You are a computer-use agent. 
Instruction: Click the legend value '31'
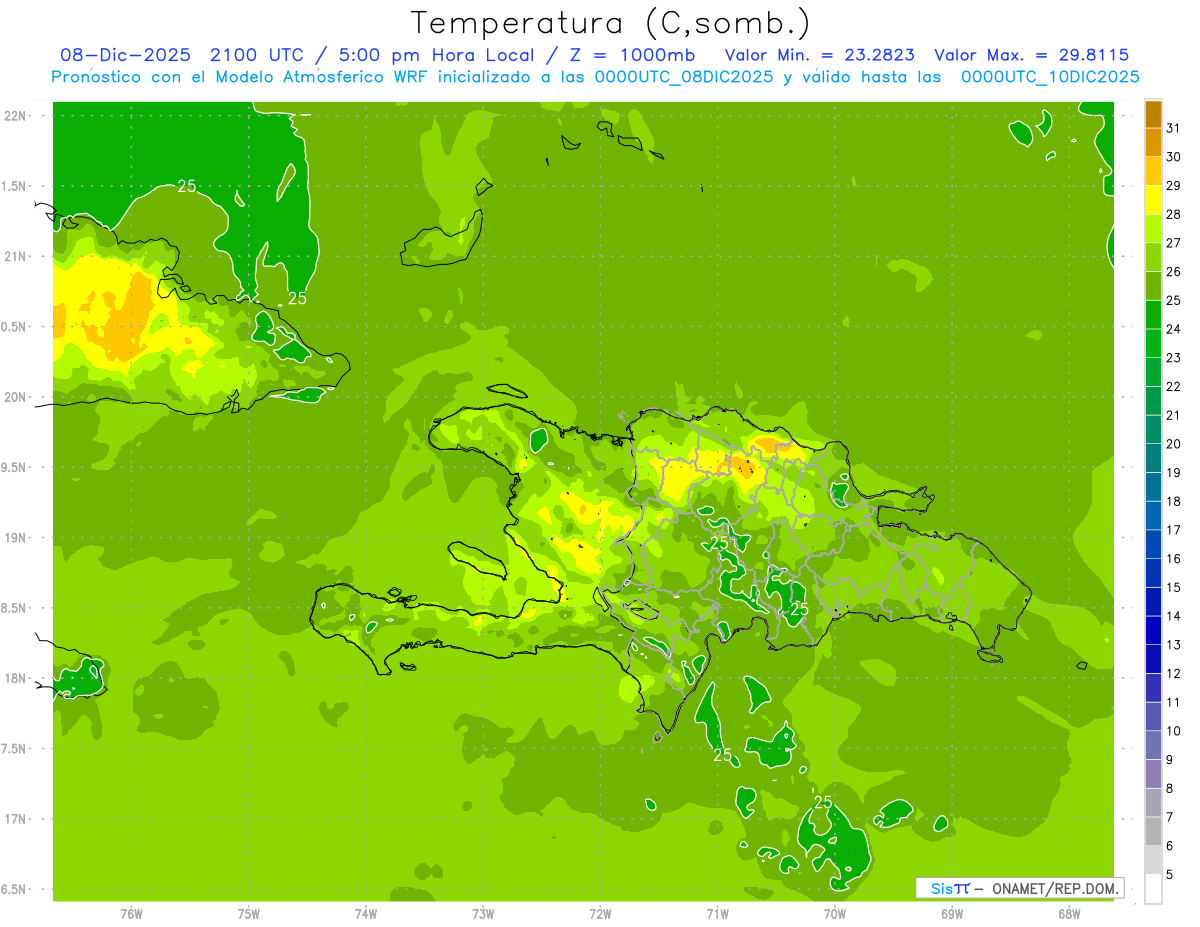pyautogui.click(x=1174, y=128)
